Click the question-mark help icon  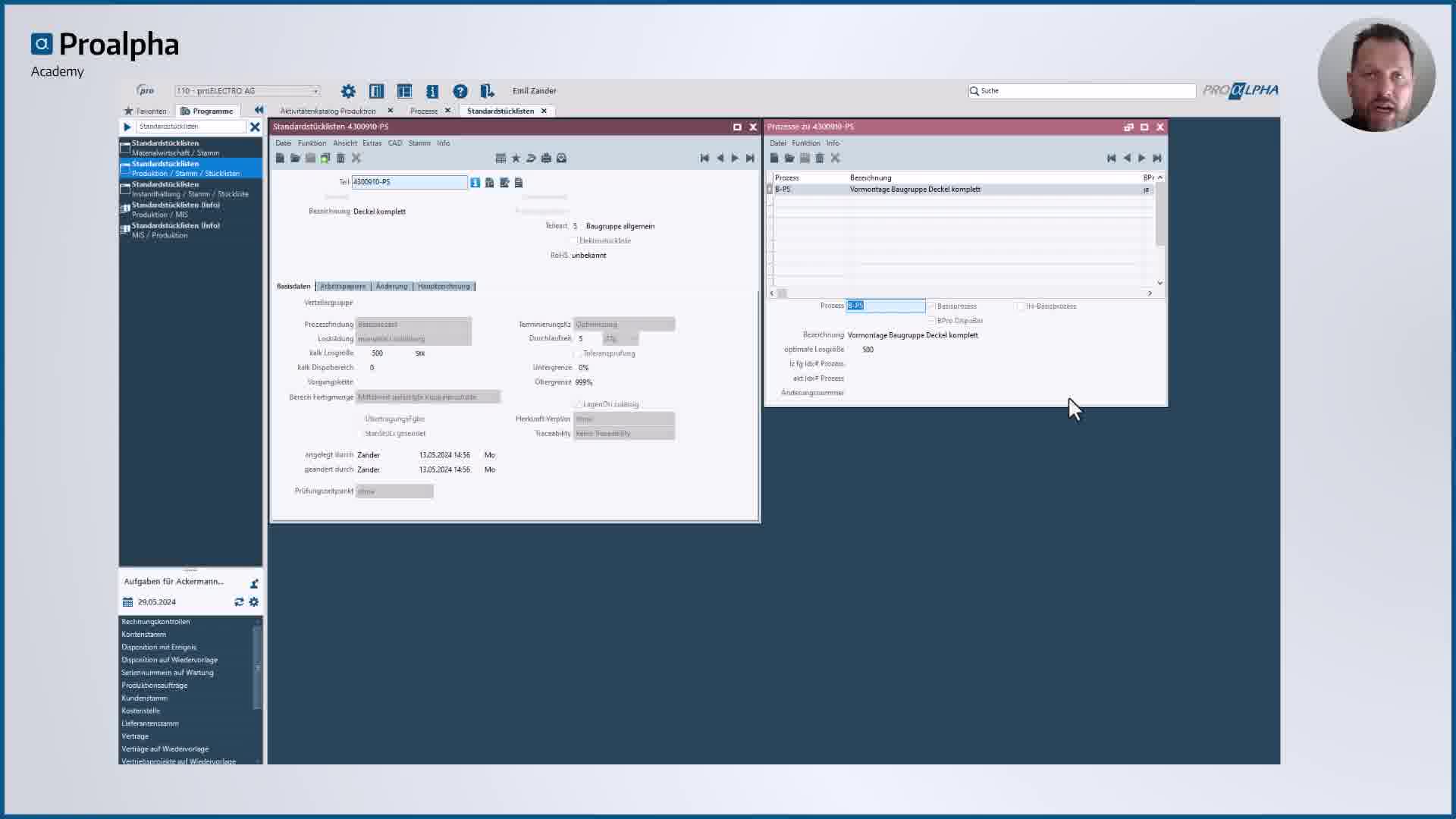pyautogui.click(x=460, y=91)
